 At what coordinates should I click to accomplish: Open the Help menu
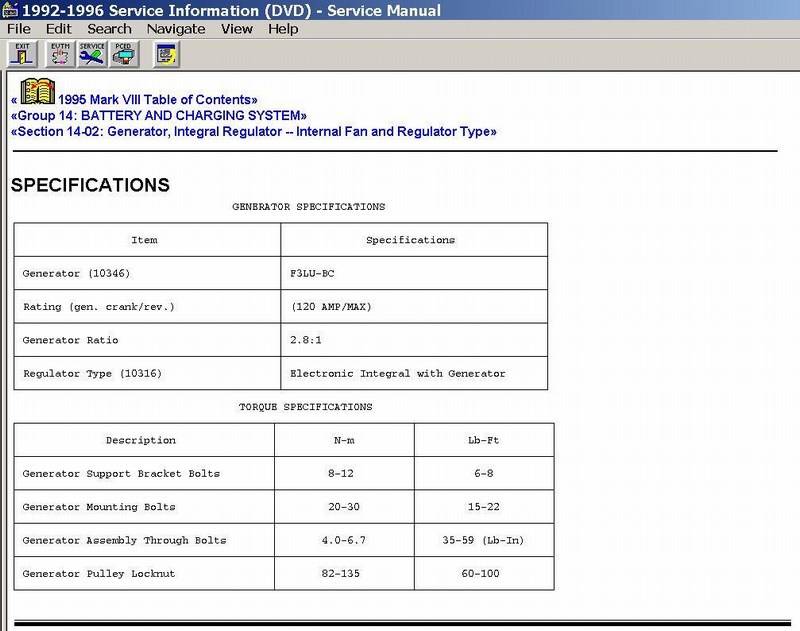(283, 29)
